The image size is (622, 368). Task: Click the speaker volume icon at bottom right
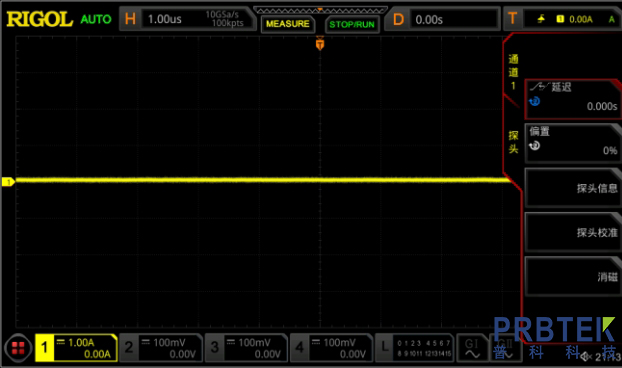coord(586,357)
